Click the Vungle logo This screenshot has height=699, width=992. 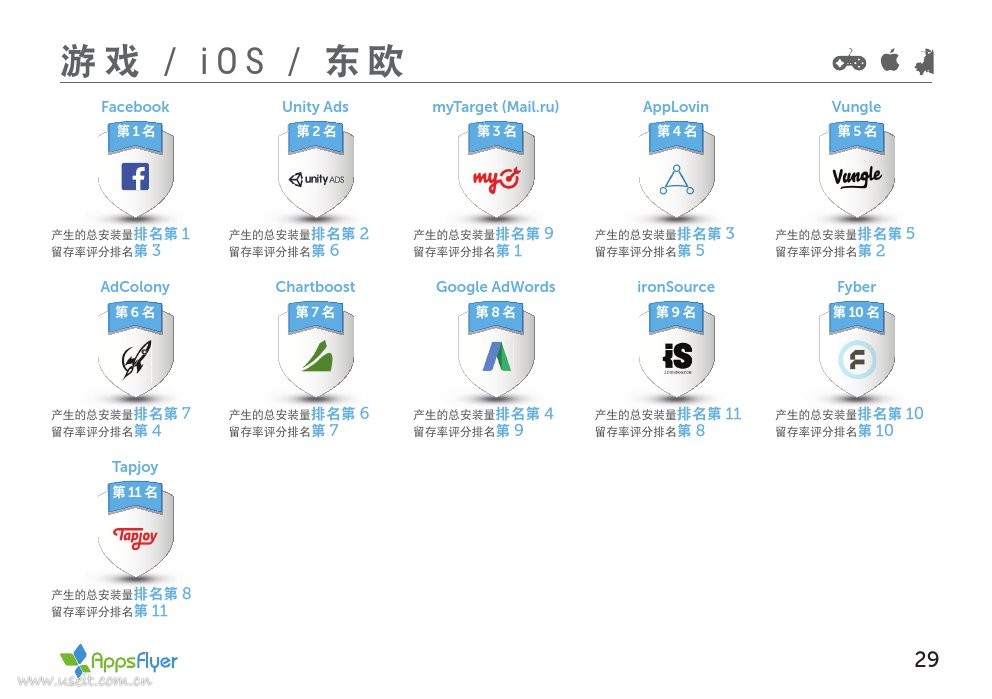(857, 176)
